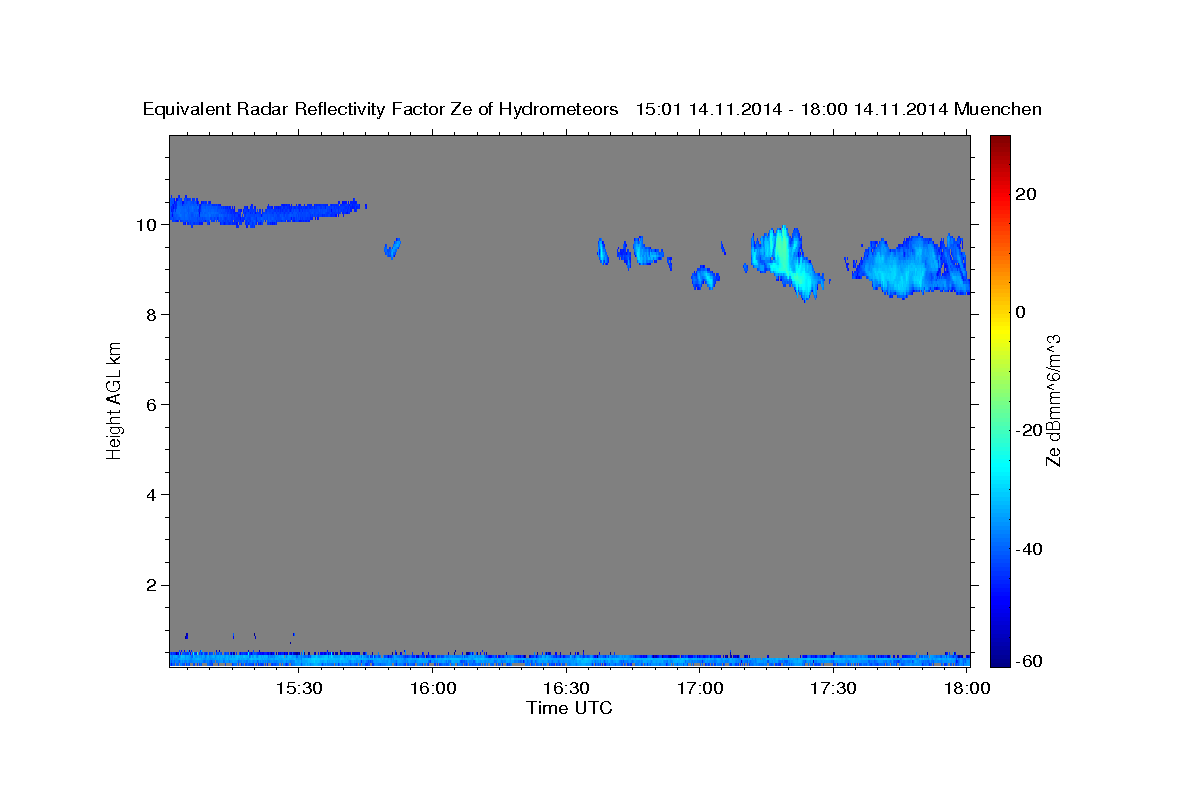Click the 'Height AGL km' axis label
Image resolution: width=1200 pixels, height=800 pixels.
(115, 399)
